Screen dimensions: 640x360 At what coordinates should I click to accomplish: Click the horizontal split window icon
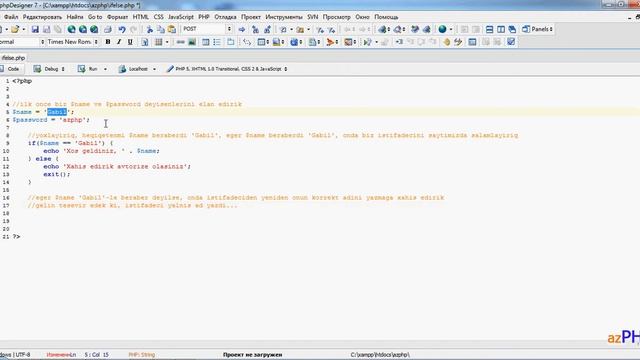pos(489,29)
